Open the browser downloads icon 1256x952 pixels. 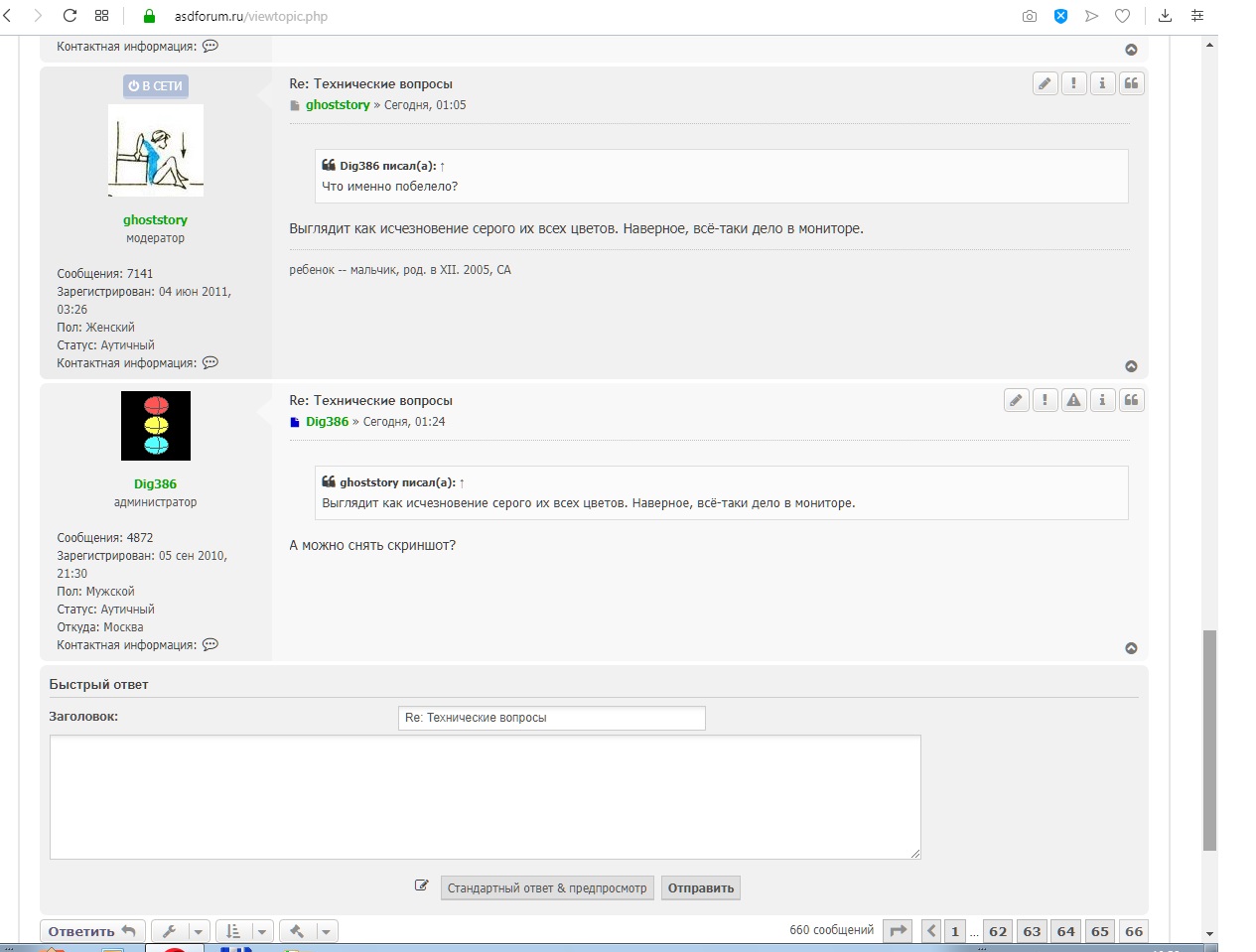tap(1166, 16)
